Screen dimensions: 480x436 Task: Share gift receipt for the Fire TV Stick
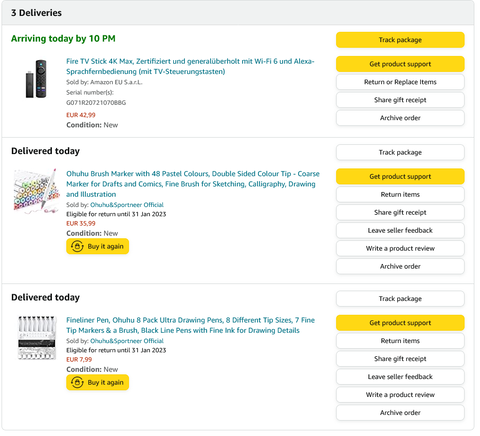[x=400, y=100]
